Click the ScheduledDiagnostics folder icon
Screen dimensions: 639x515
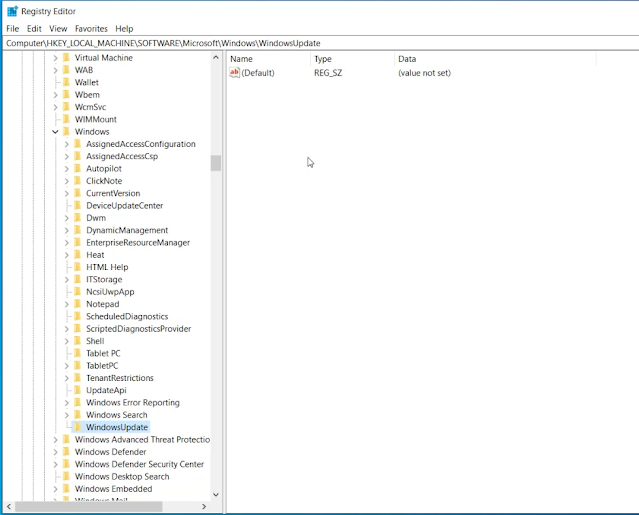(x=77, y=317)
